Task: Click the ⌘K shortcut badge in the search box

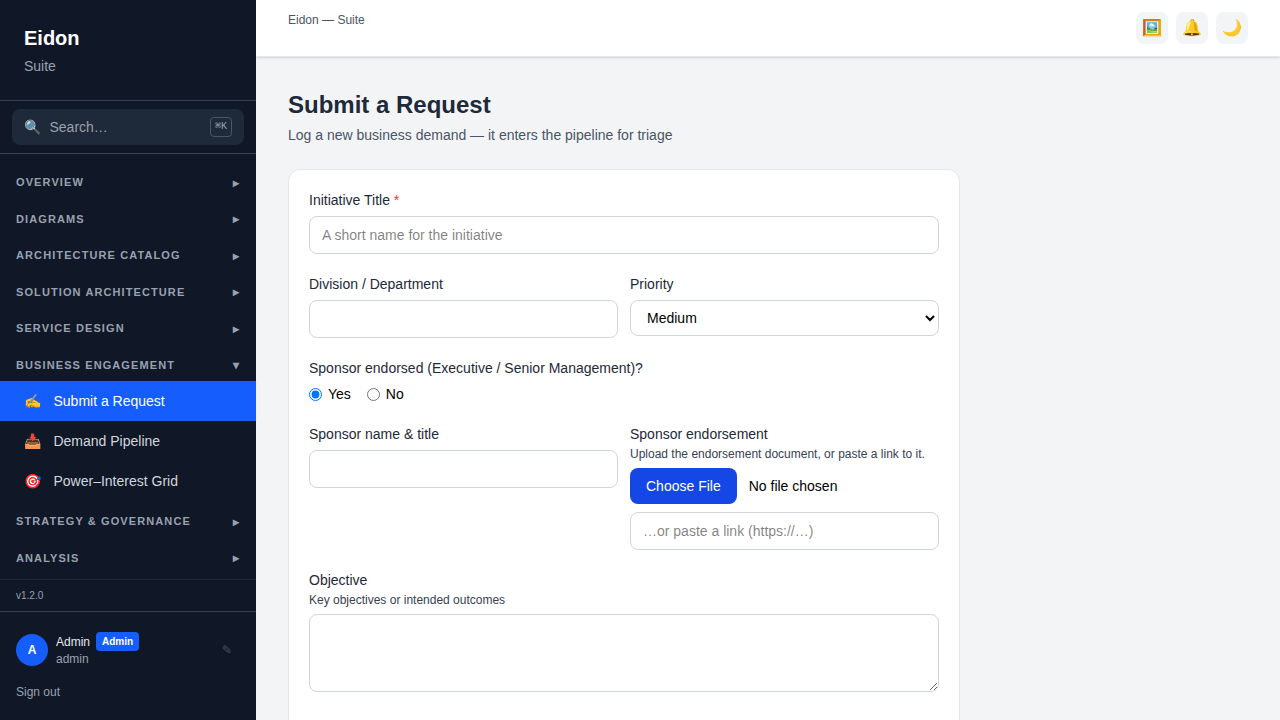Action: point(221,127)
